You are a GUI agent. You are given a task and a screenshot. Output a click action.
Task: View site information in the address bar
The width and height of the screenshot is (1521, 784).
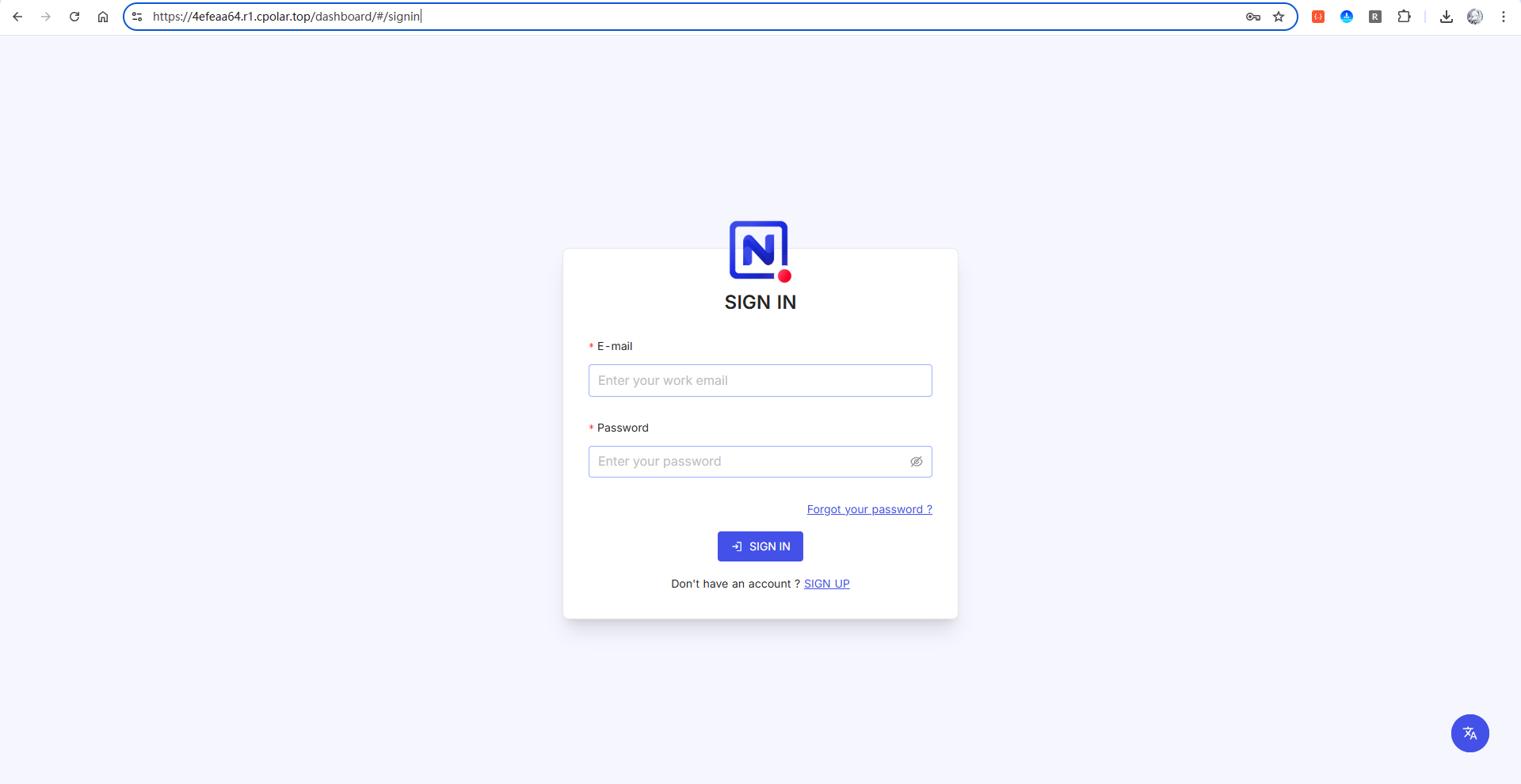[x=137, y=17]
